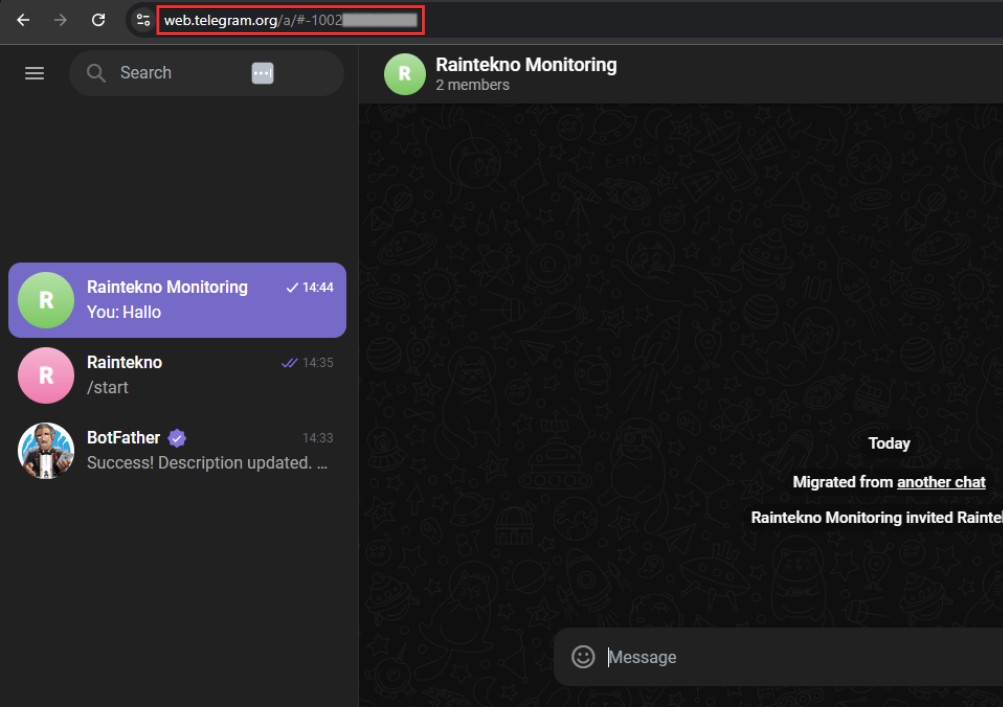The width and height of the screenshot is (1003, 707).
Task: Select the web.telegram.org address bar URL
Action: point(290,20)
